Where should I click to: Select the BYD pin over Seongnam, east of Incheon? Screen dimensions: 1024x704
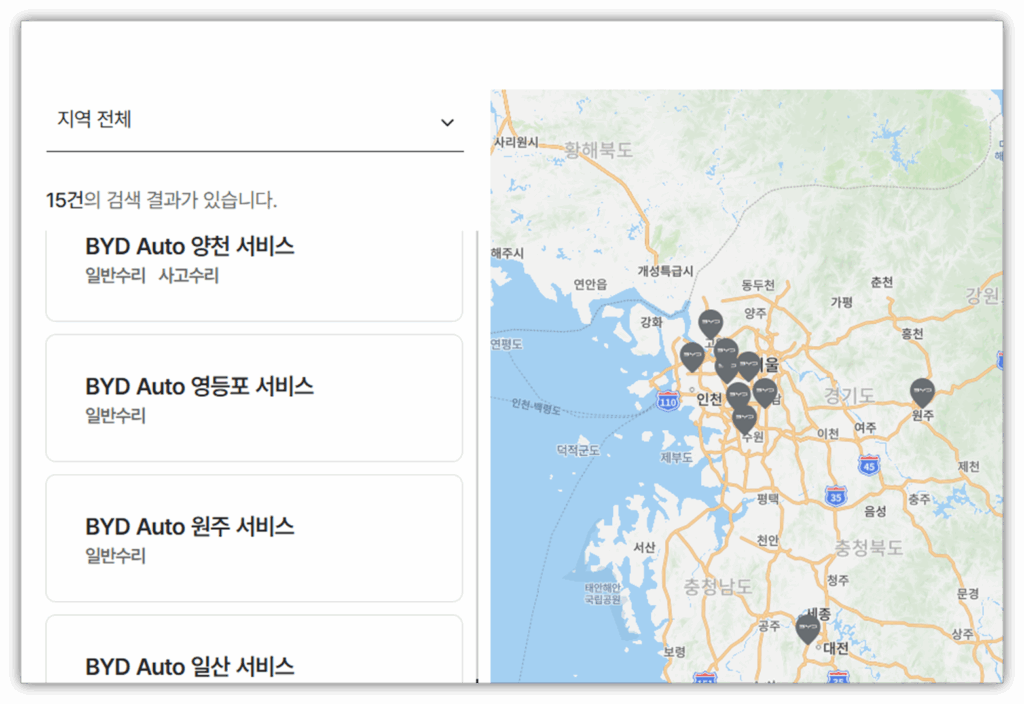[765, 392]
